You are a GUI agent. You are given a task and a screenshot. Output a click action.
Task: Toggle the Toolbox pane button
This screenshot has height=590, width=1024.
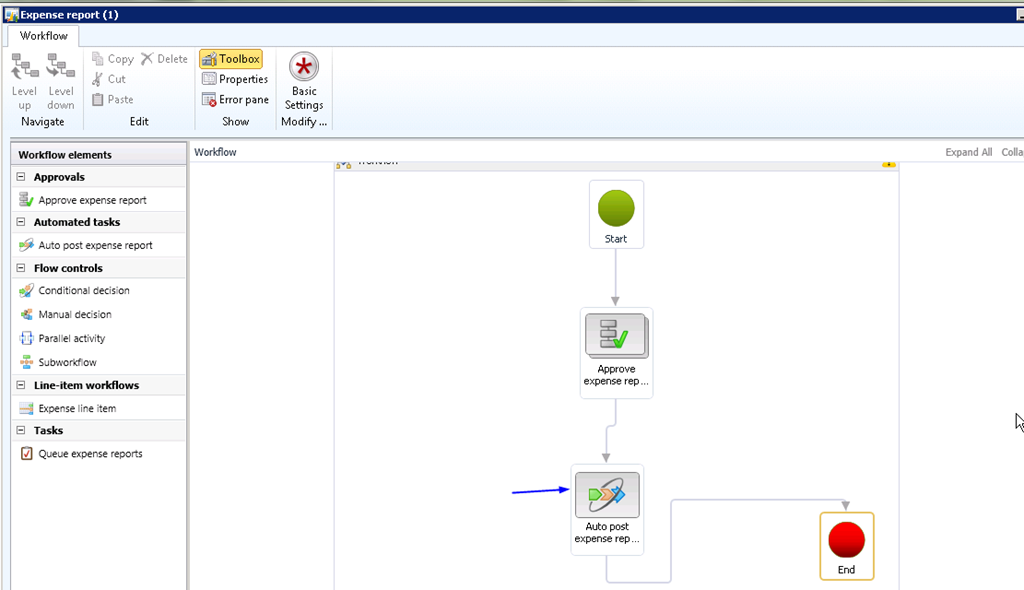[x=231, y=59]
